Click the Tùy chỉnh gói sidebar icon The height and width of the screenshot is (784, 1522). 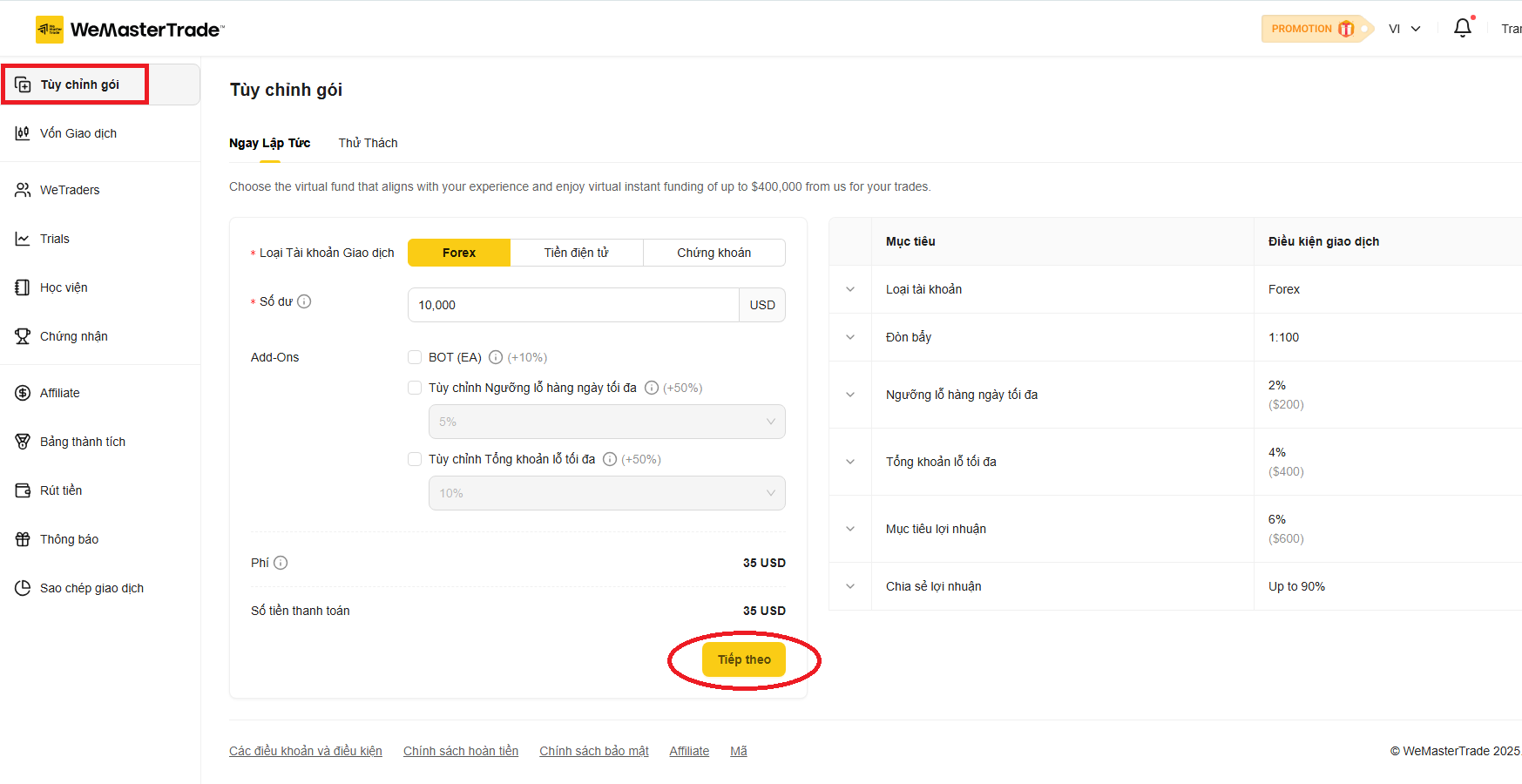(x=24, y=84)
